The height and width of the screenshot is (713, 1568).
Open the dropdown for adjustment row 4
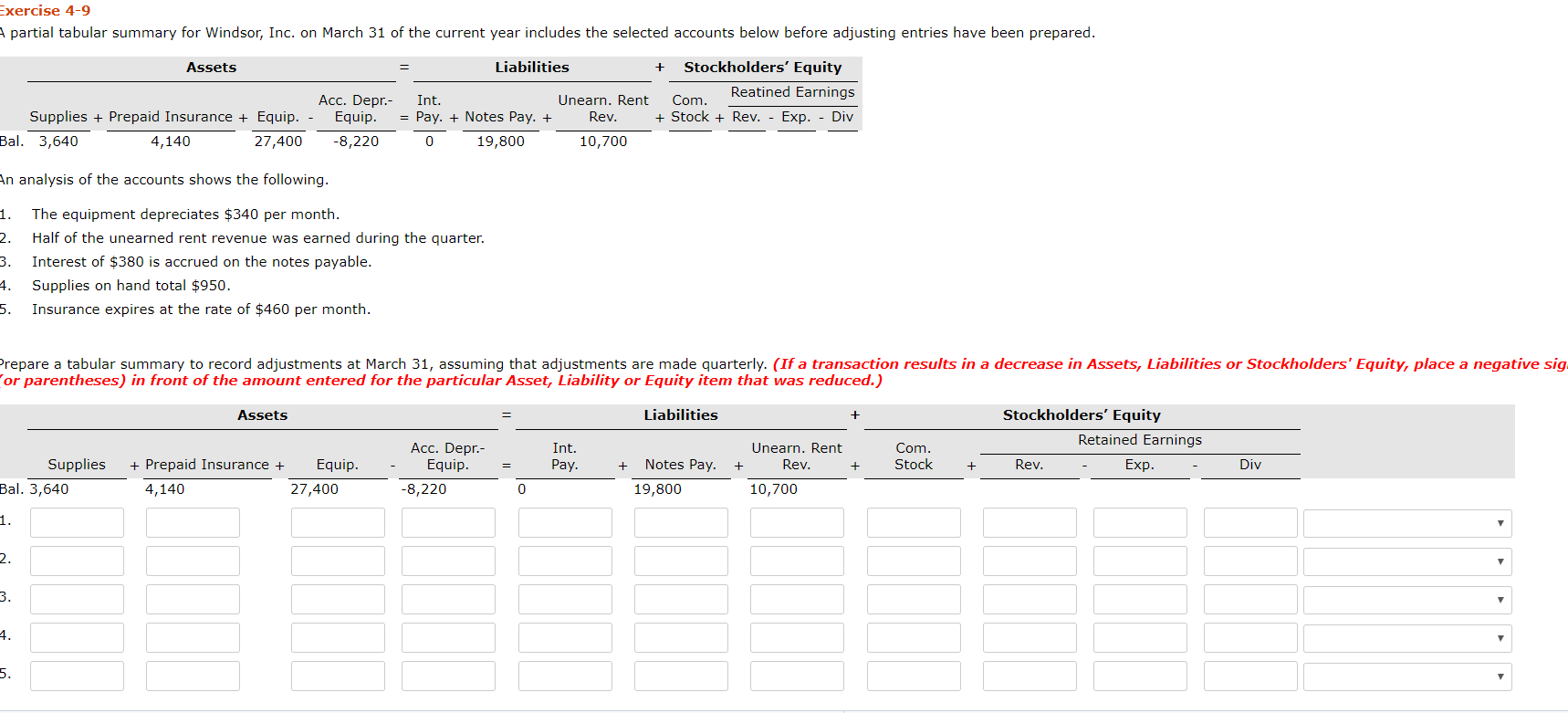(1407, 638)
